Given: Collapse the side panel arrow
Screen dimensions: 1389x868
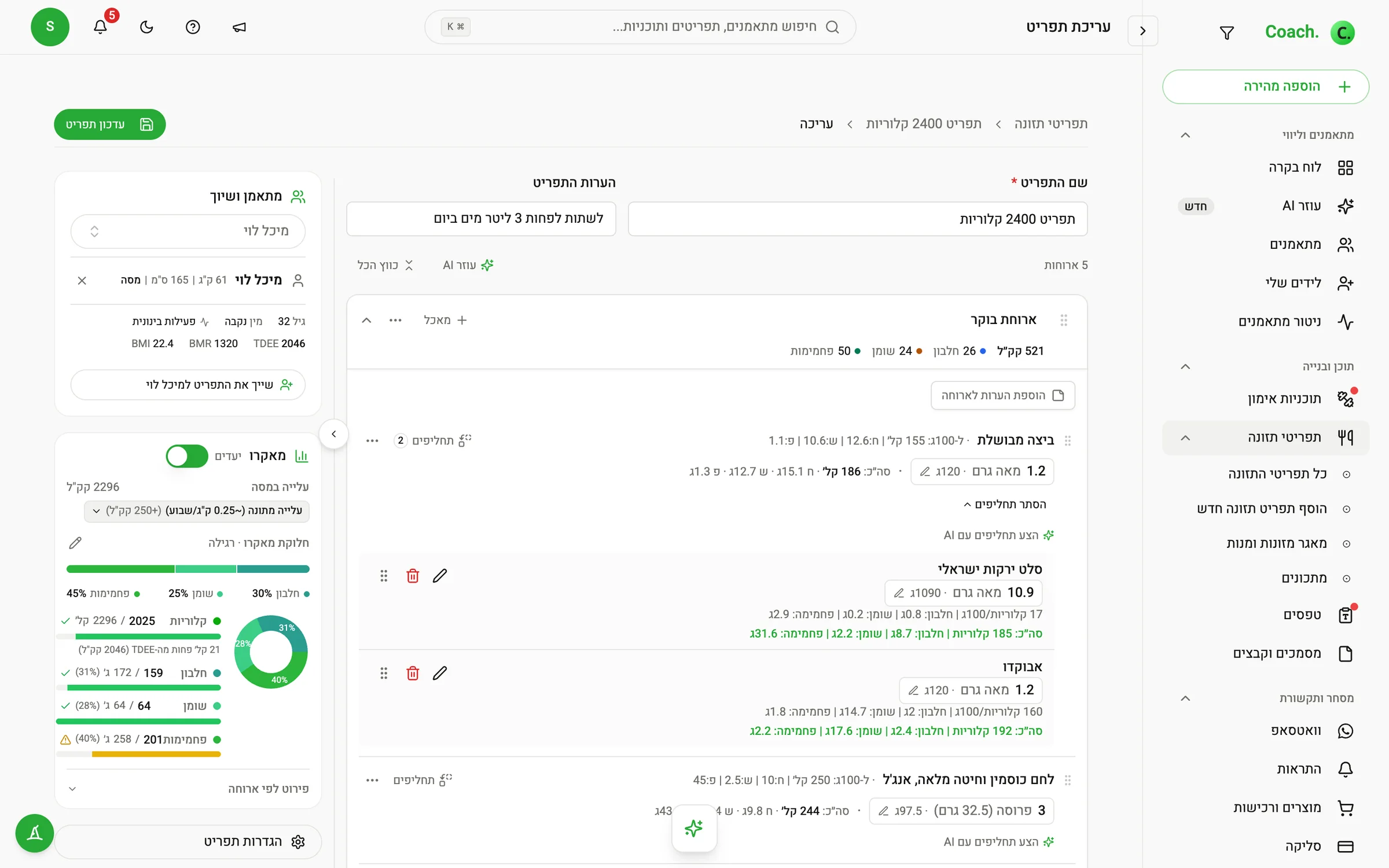Looking at the screenshot, I should coord(334,434).
